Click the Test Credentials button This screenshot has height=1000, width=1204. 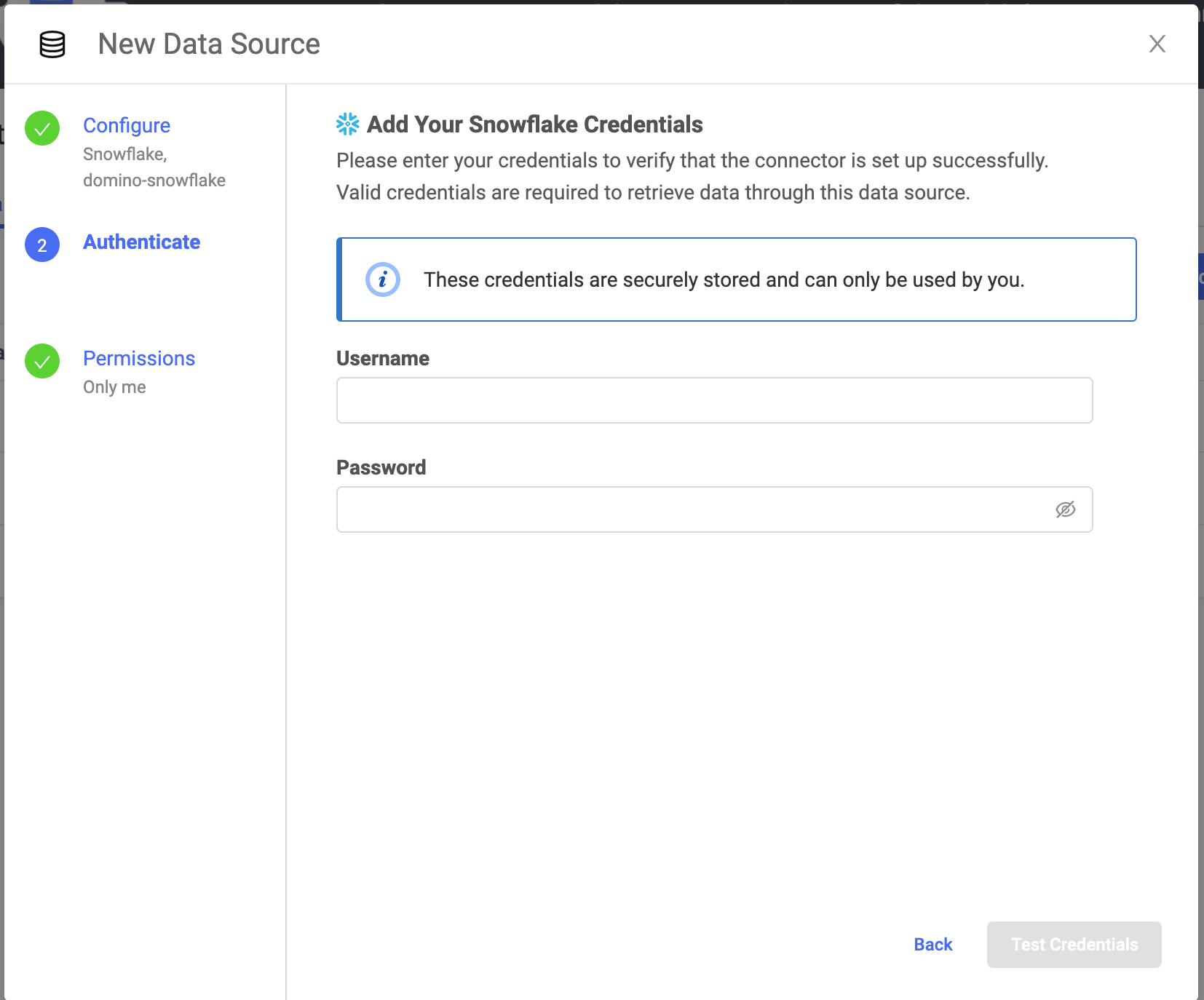pos(1074,945)
